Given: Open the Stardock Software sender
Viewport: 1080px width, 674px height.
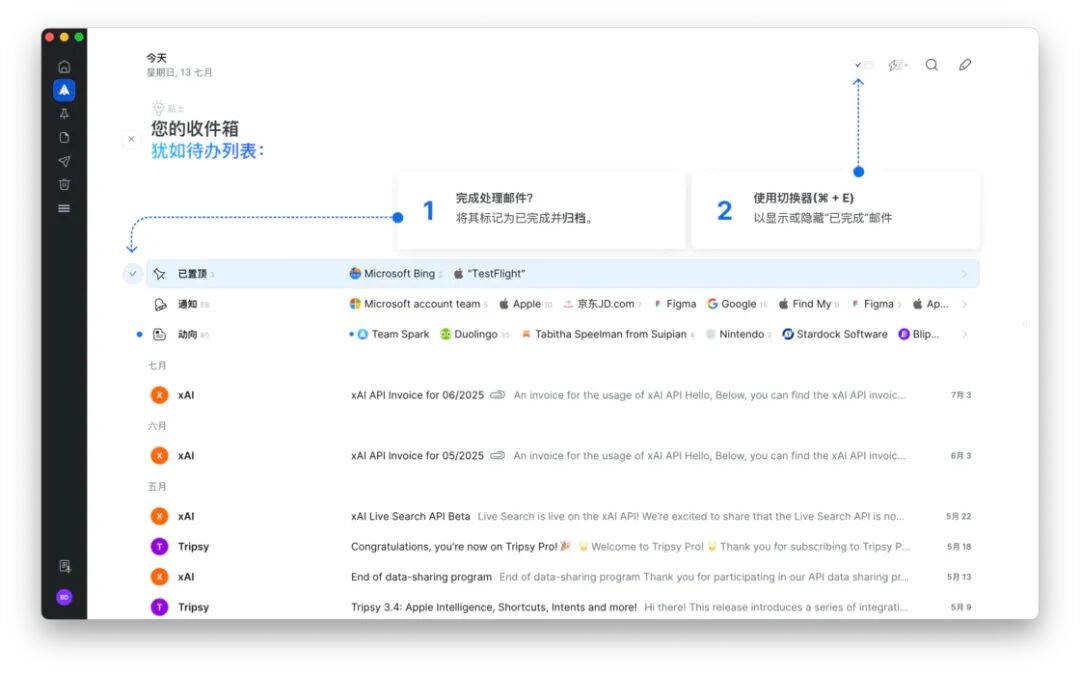Looking at the screenshot, I should [x=835, y=335].
